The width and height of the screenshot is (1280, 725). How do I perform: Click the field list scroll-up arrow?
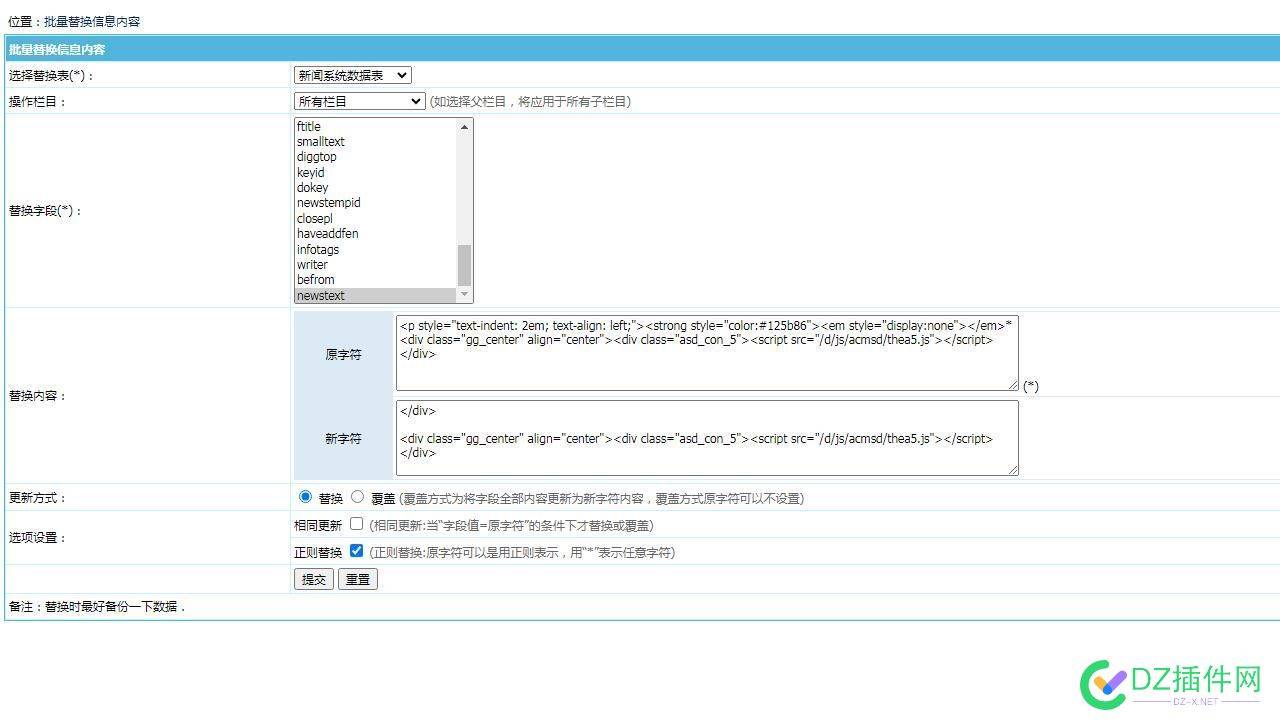pyautogui.click(x=464, y=127)
